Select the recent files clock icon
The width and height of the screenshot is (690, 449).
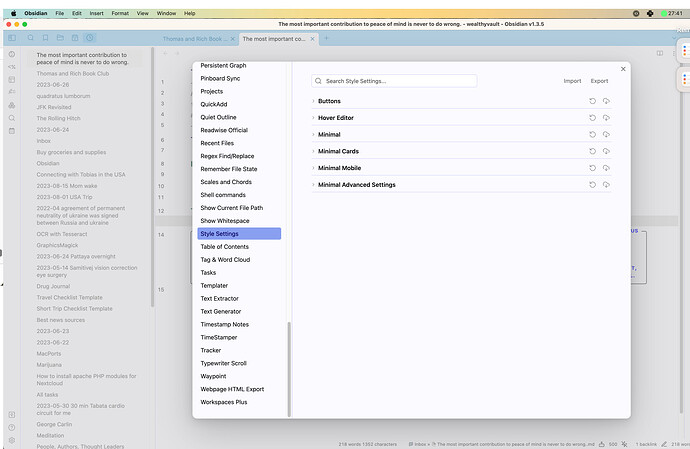90,38
